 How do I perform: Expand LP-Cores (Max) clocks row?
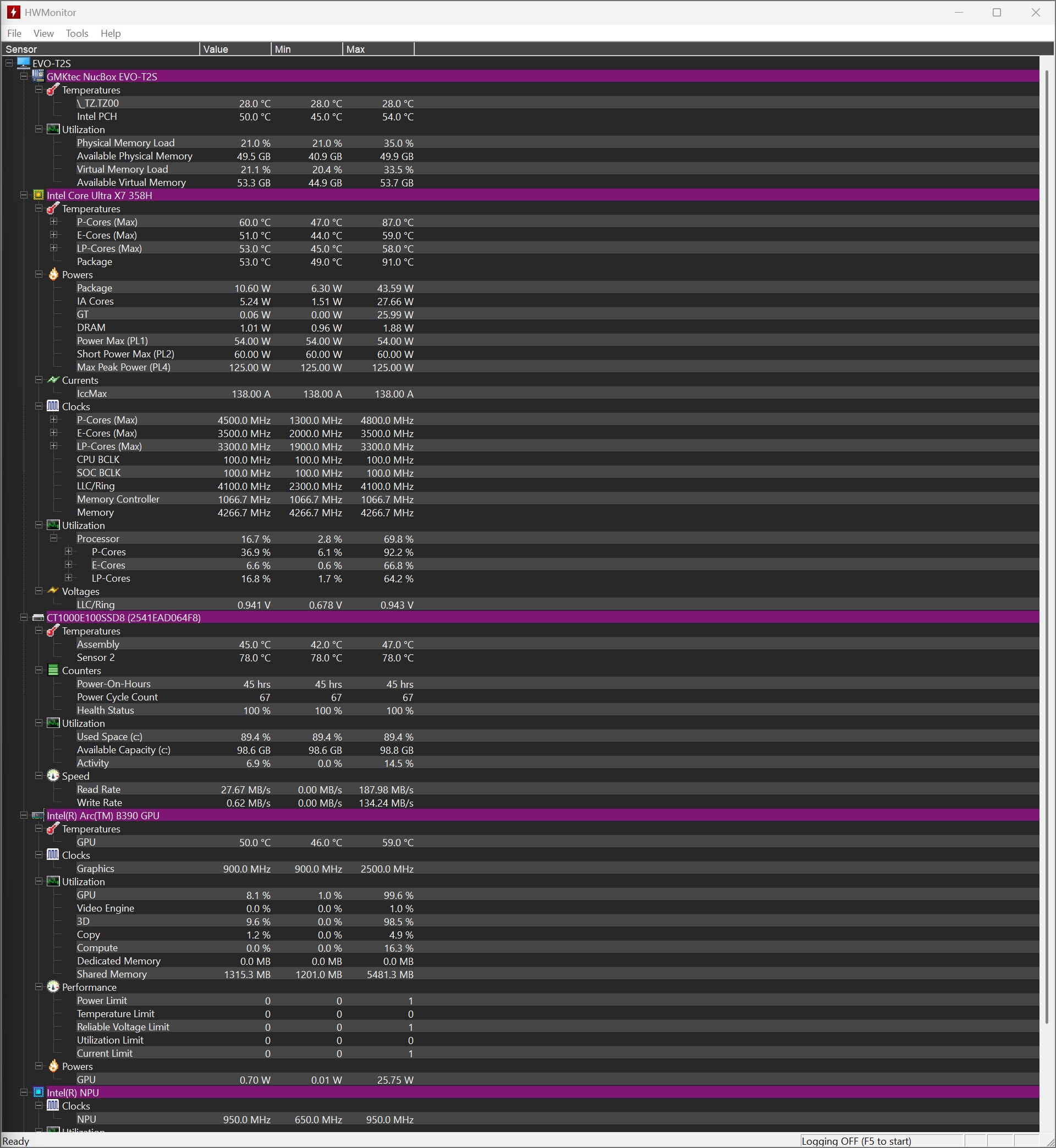(x=54, y=445)
